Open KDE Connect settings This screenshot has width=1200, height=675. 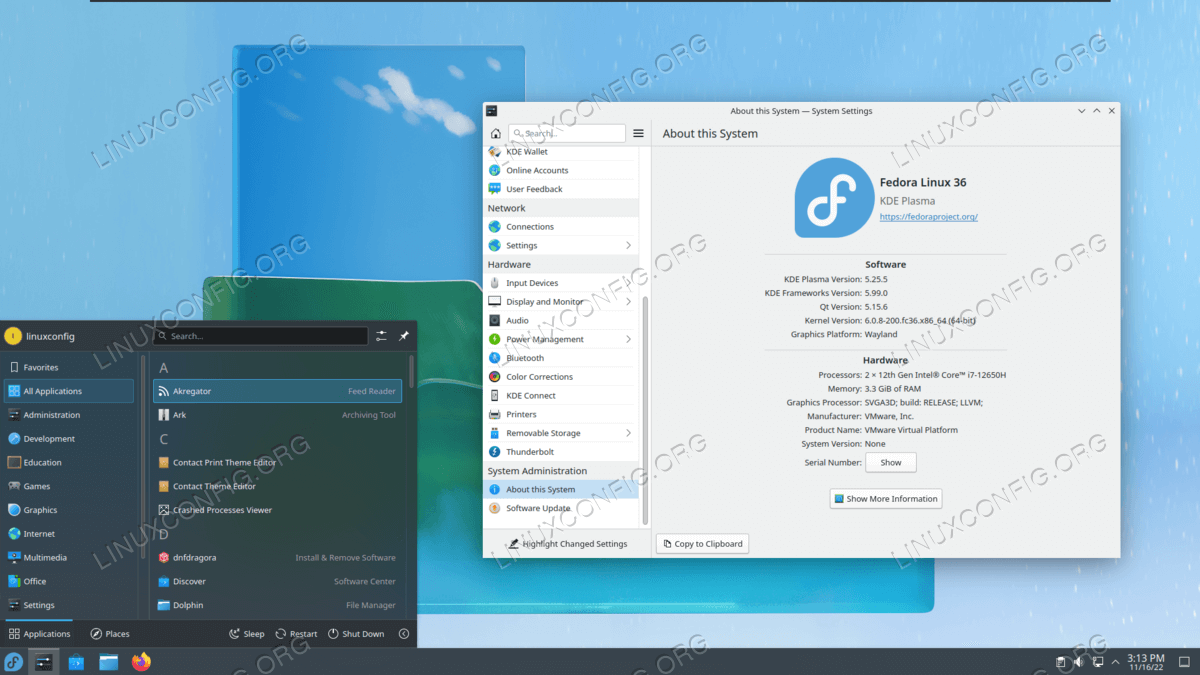click(x=561, y=395)
